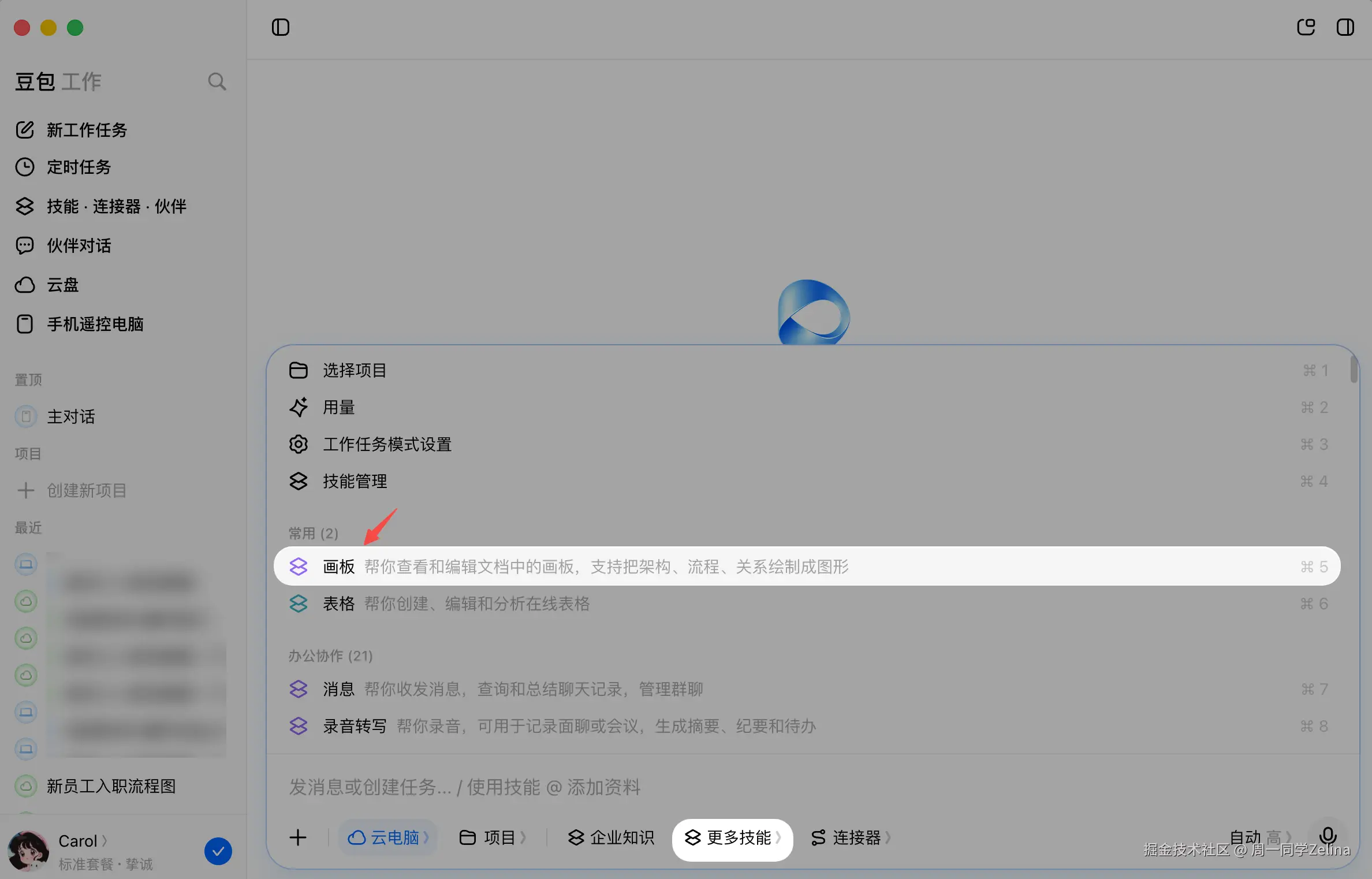1372x879 pixels.
Task: Click the skill list scrollbar thumb
Action: (x=1354, y=370)
